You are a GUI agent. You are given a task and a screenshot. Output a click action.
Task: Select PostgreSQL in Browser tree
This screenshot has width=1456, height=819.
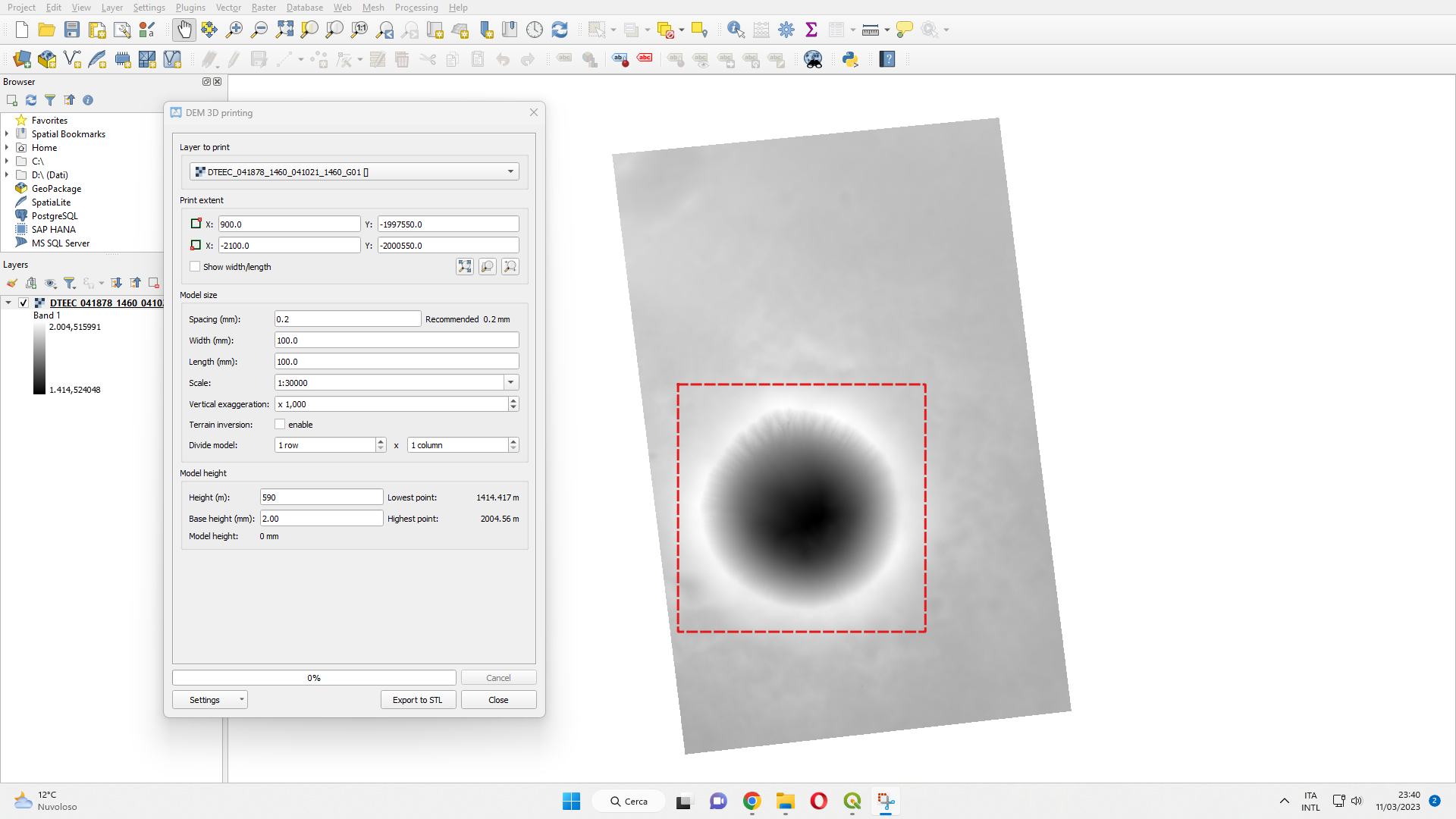point(55,215)
